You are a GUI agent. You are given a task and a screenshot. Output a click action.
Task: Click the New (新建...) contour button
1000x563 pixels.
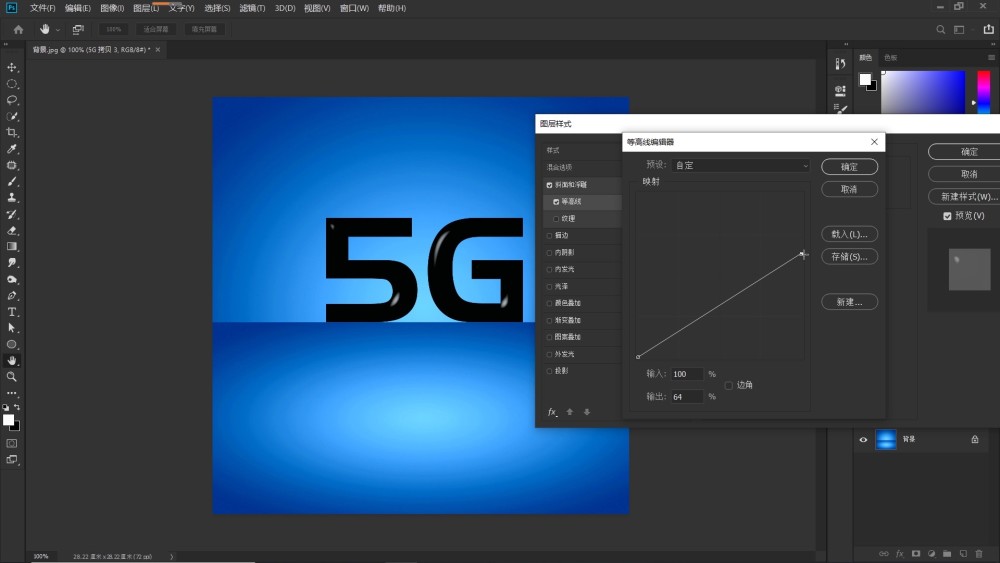pos(849,302)
